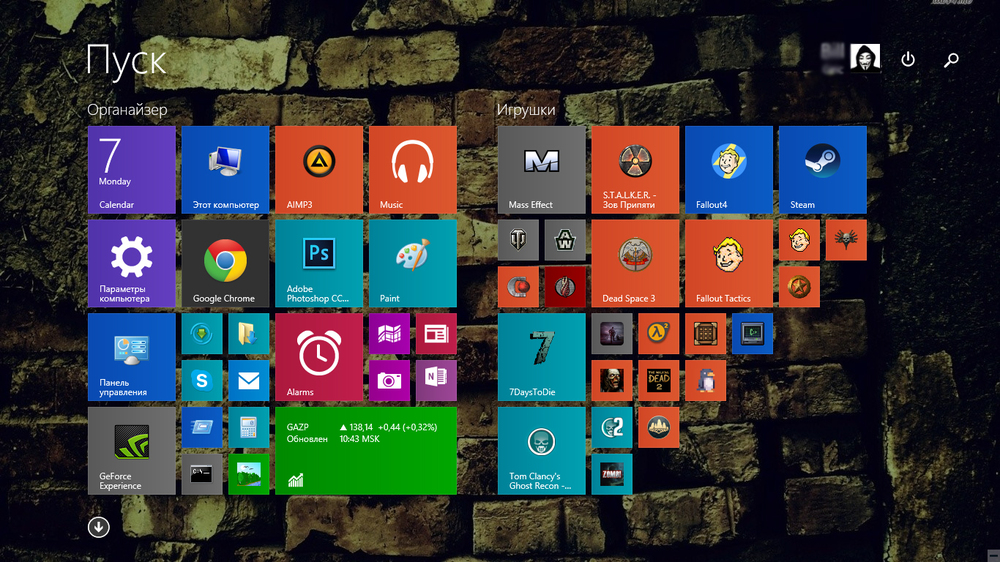Launch the World of Tanks small tile
1000x562 pixels.
pos(518,241)
